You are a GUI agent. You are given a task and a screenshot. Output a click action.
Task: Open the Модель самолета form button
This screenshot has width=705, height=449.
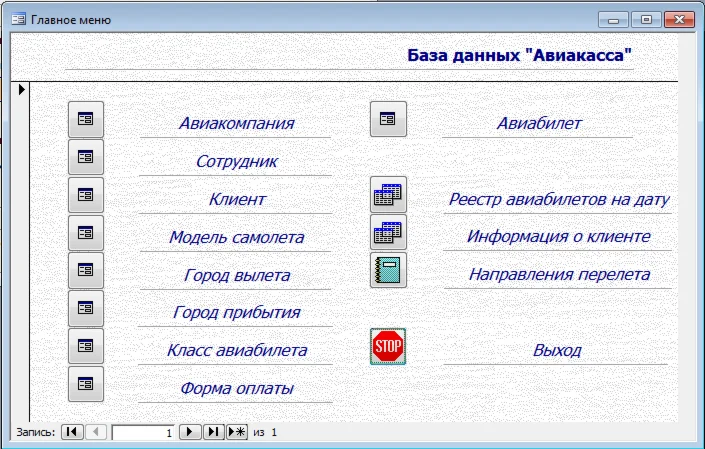point(86,233)
